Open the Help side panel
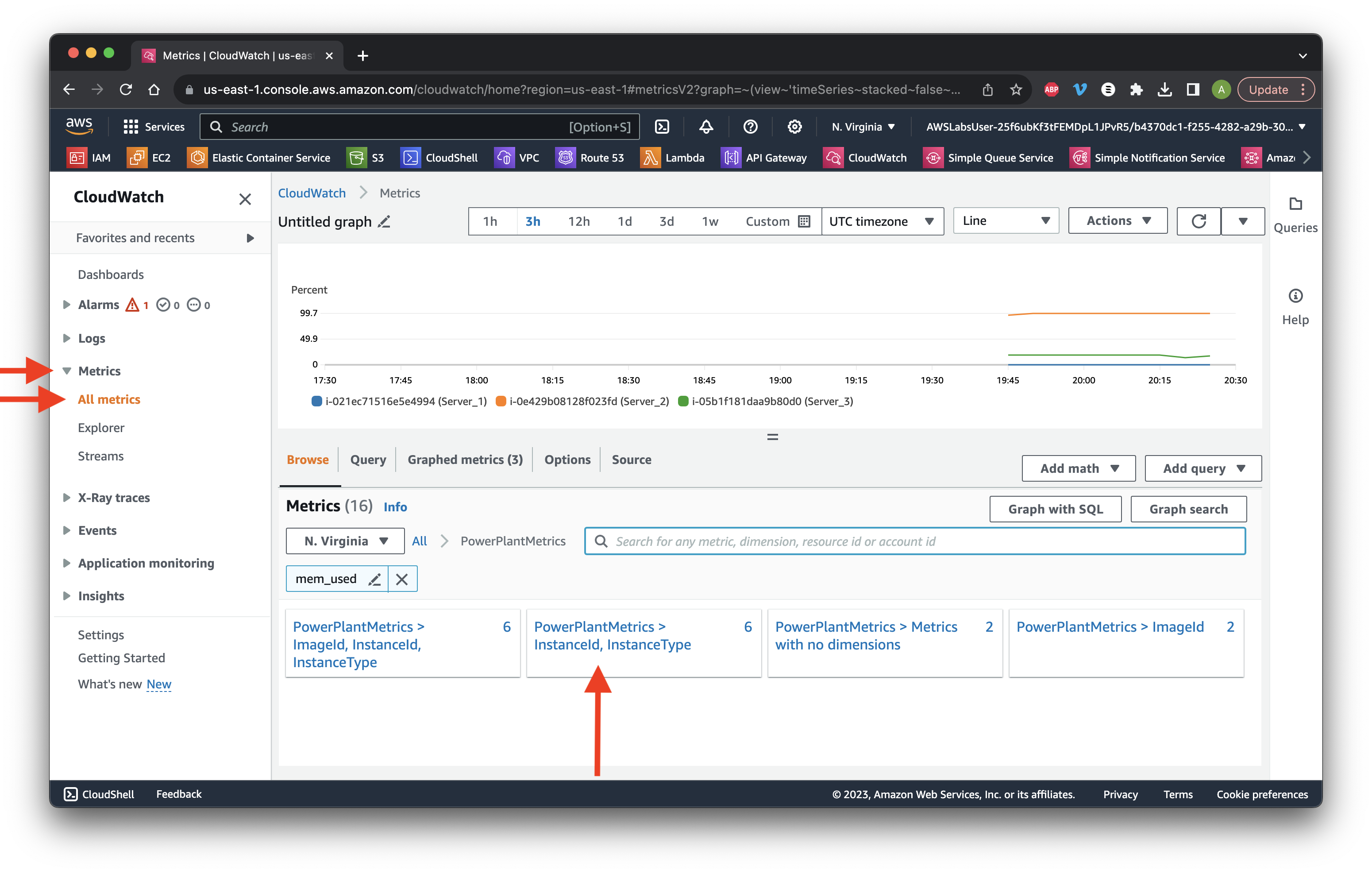This screenshot has width=1372, height=873. 1295,307
